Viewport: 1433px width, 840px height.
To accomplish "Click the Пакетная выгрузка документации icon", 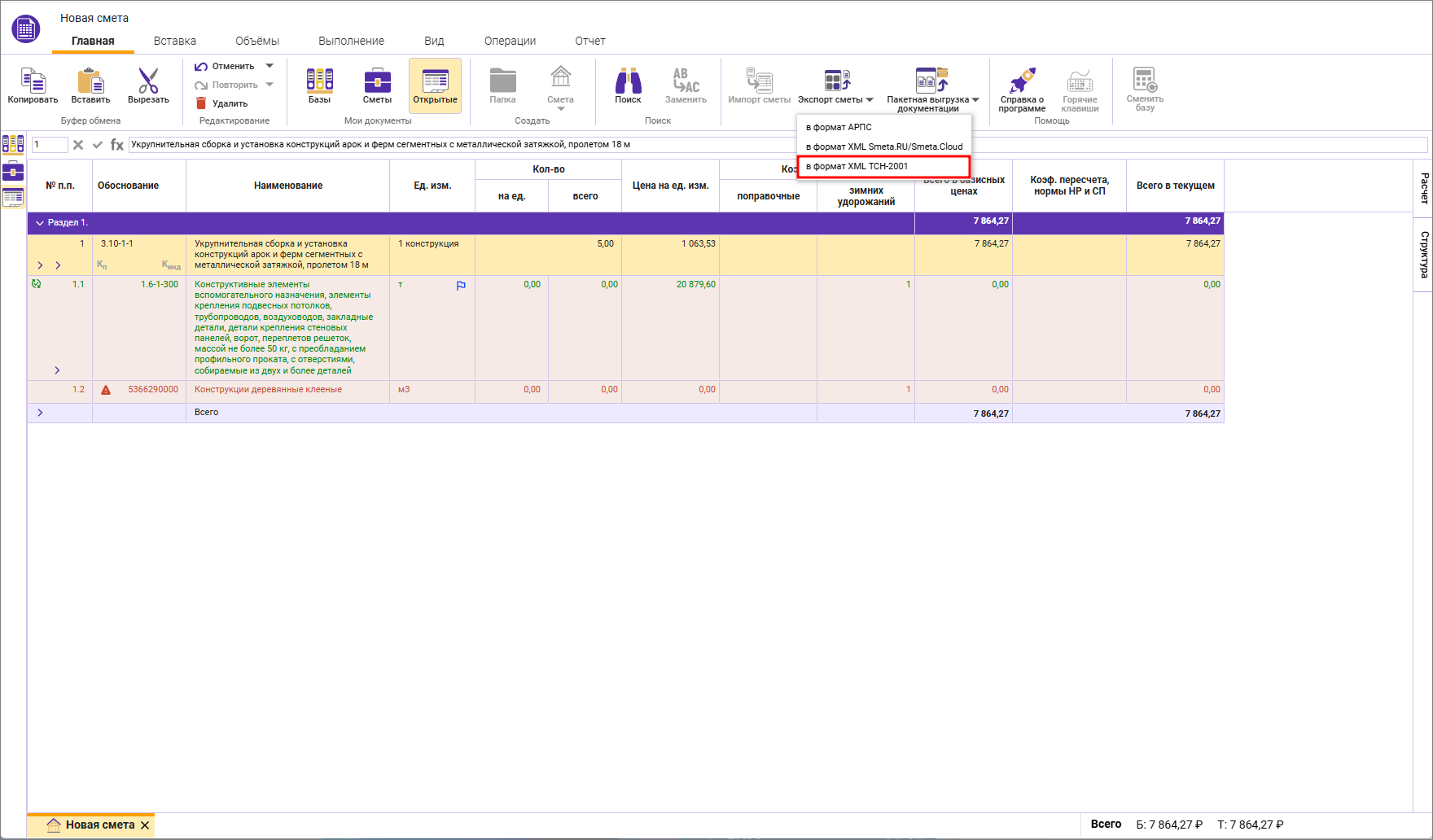I will click(x=931, y=81).
